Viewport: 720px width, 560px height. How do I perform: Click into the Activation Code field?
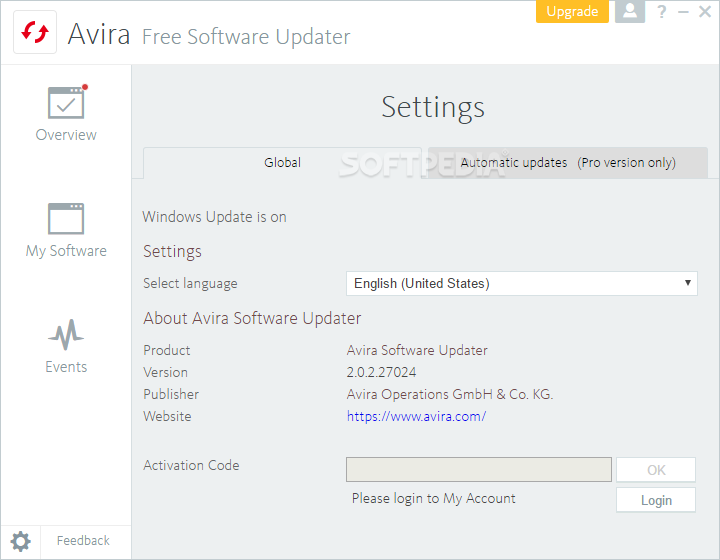coord(478,469)
